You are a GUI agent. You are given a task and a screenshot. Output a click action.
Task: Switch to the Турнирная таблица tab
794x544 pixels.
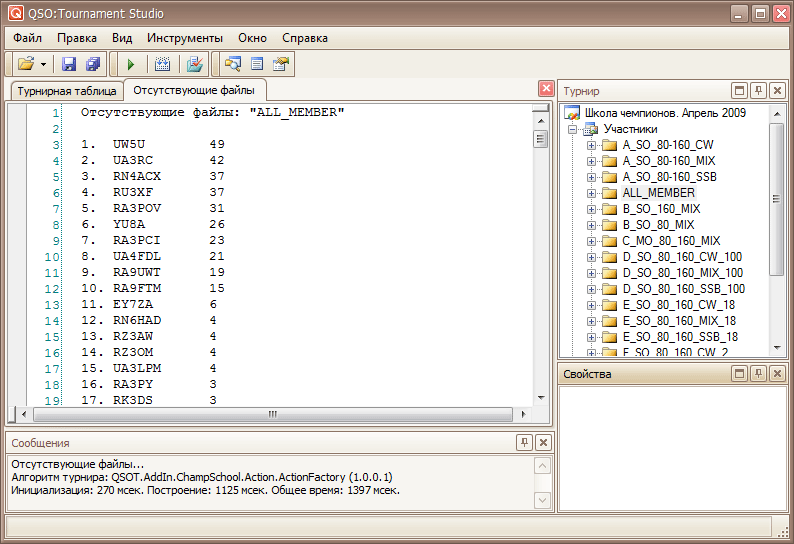(66, 91)
